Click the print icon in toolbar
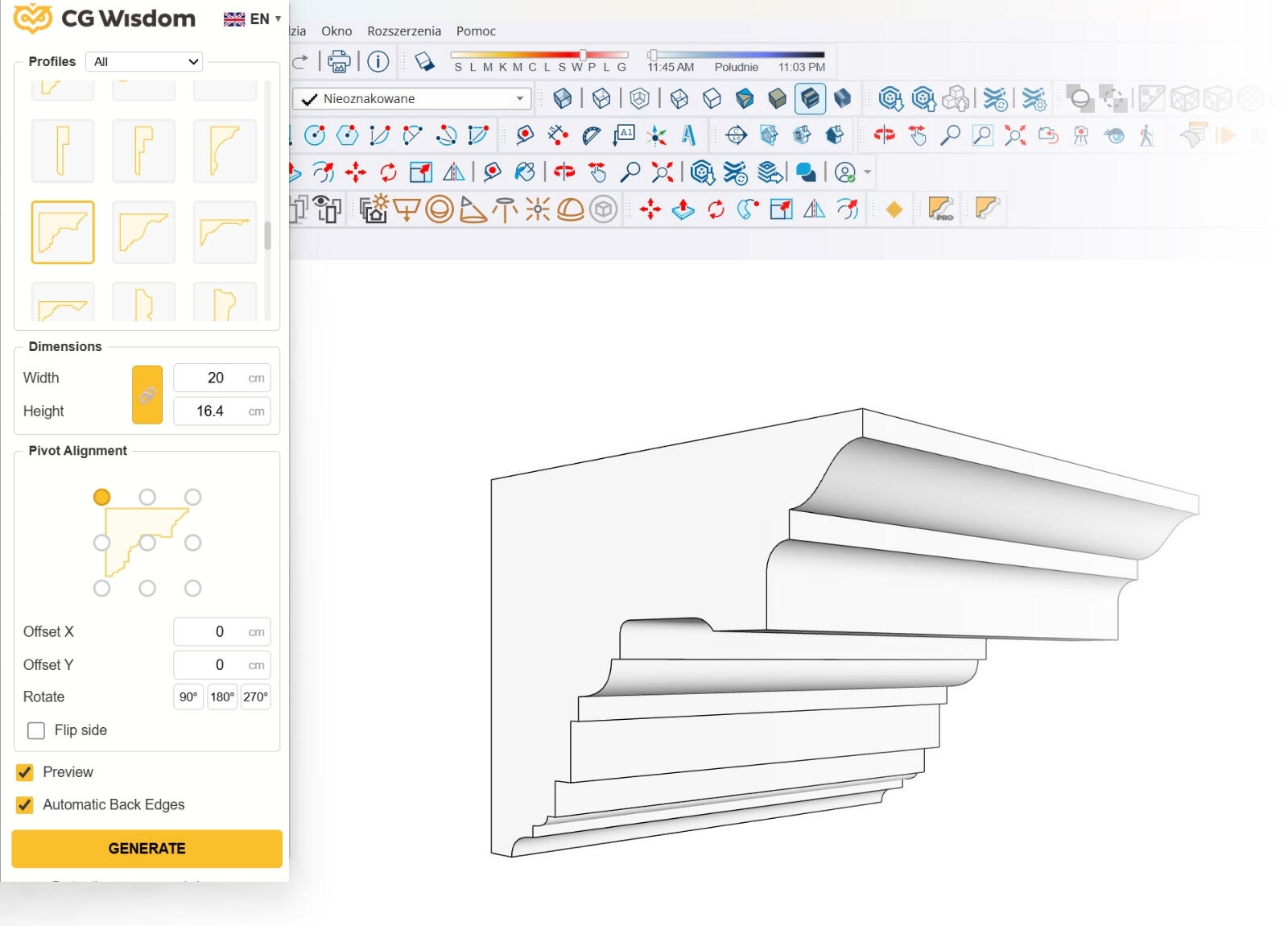The image size is (1288, 926). click(x=340, y=62)
